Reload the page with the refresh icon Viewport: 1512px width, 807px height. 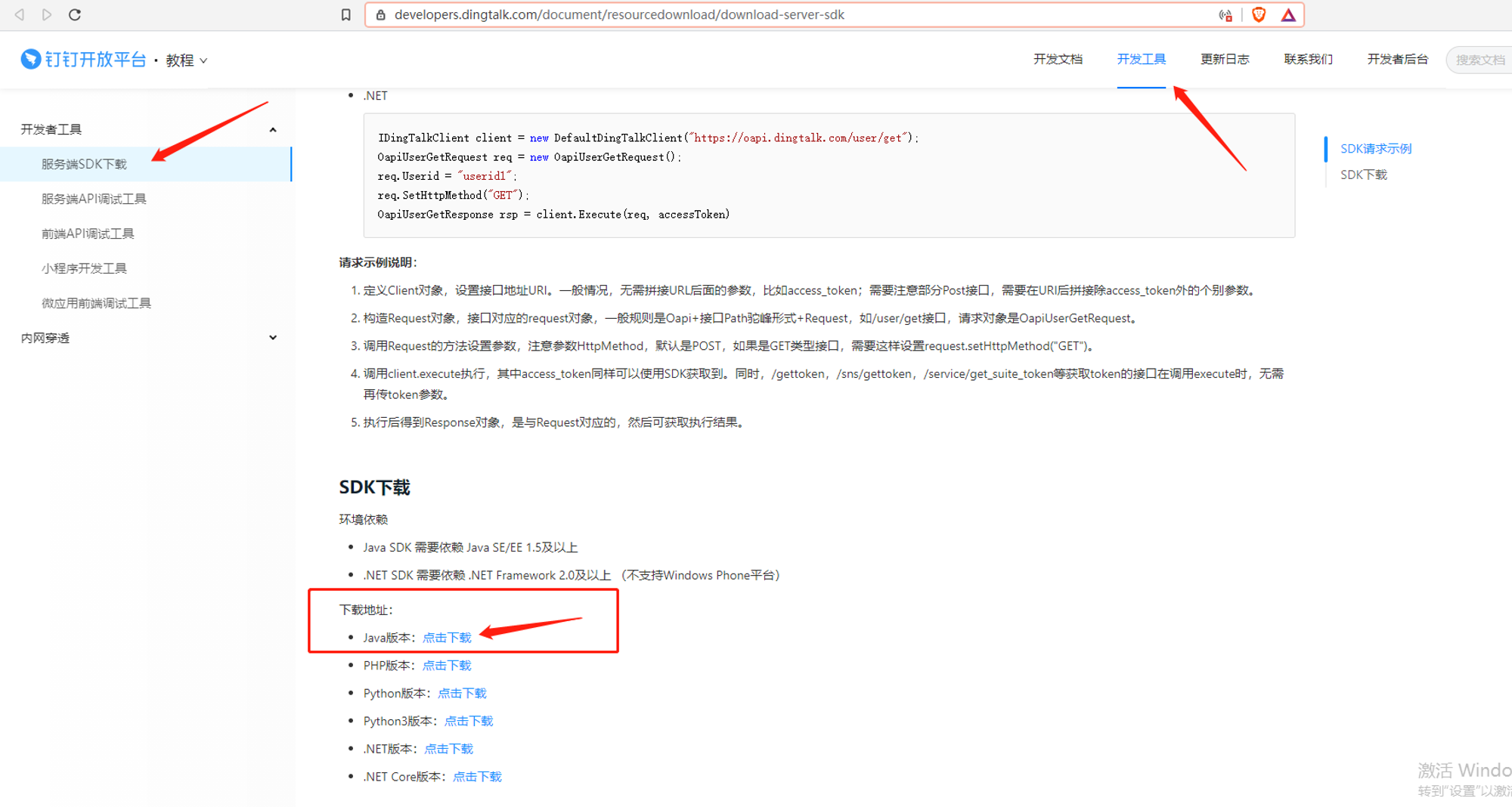pos(74,14)
